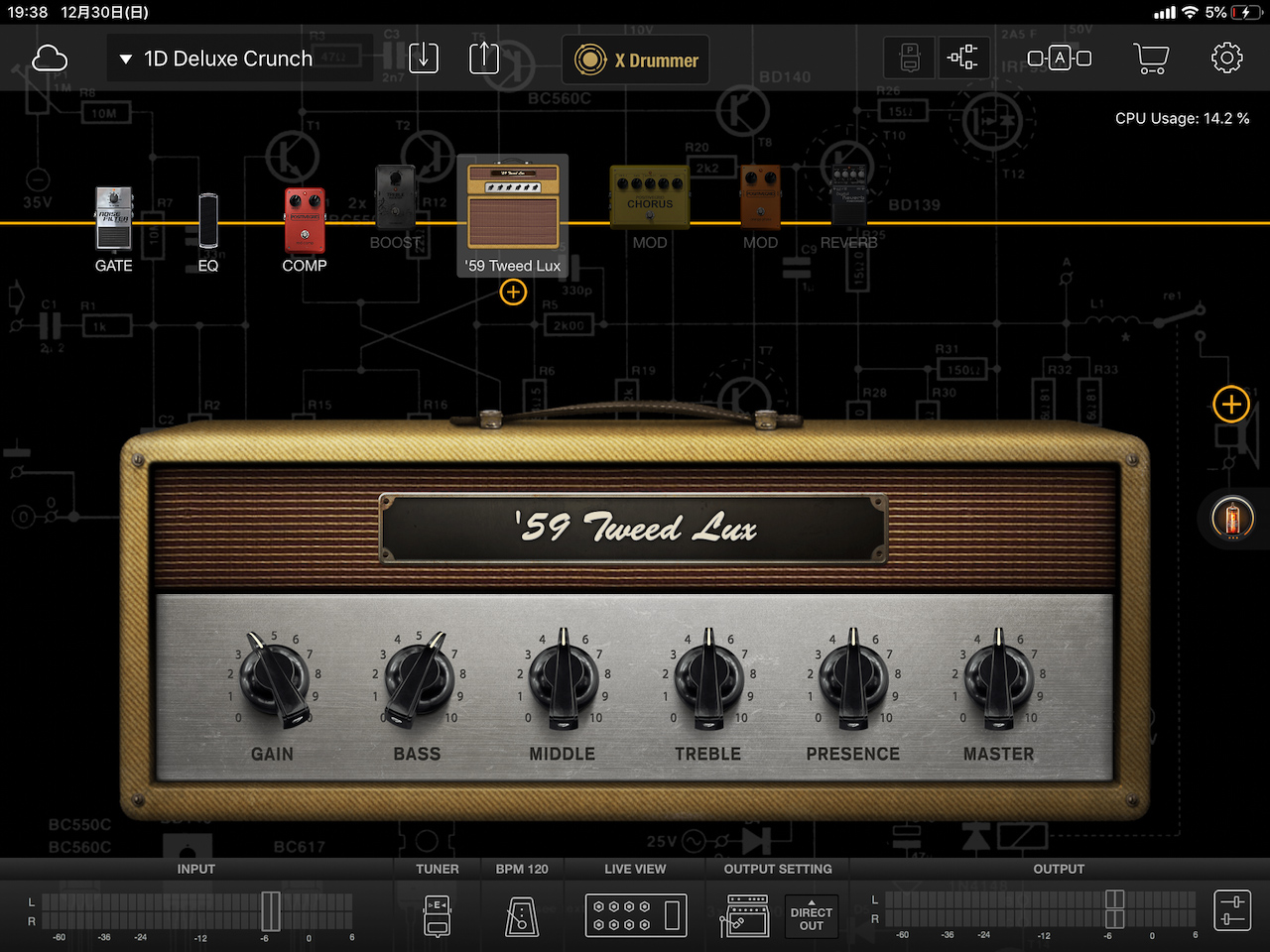The width and height of the screenshot is (1270, 952).
Task: Open the signal routing icon
Action: coord(961,59)
